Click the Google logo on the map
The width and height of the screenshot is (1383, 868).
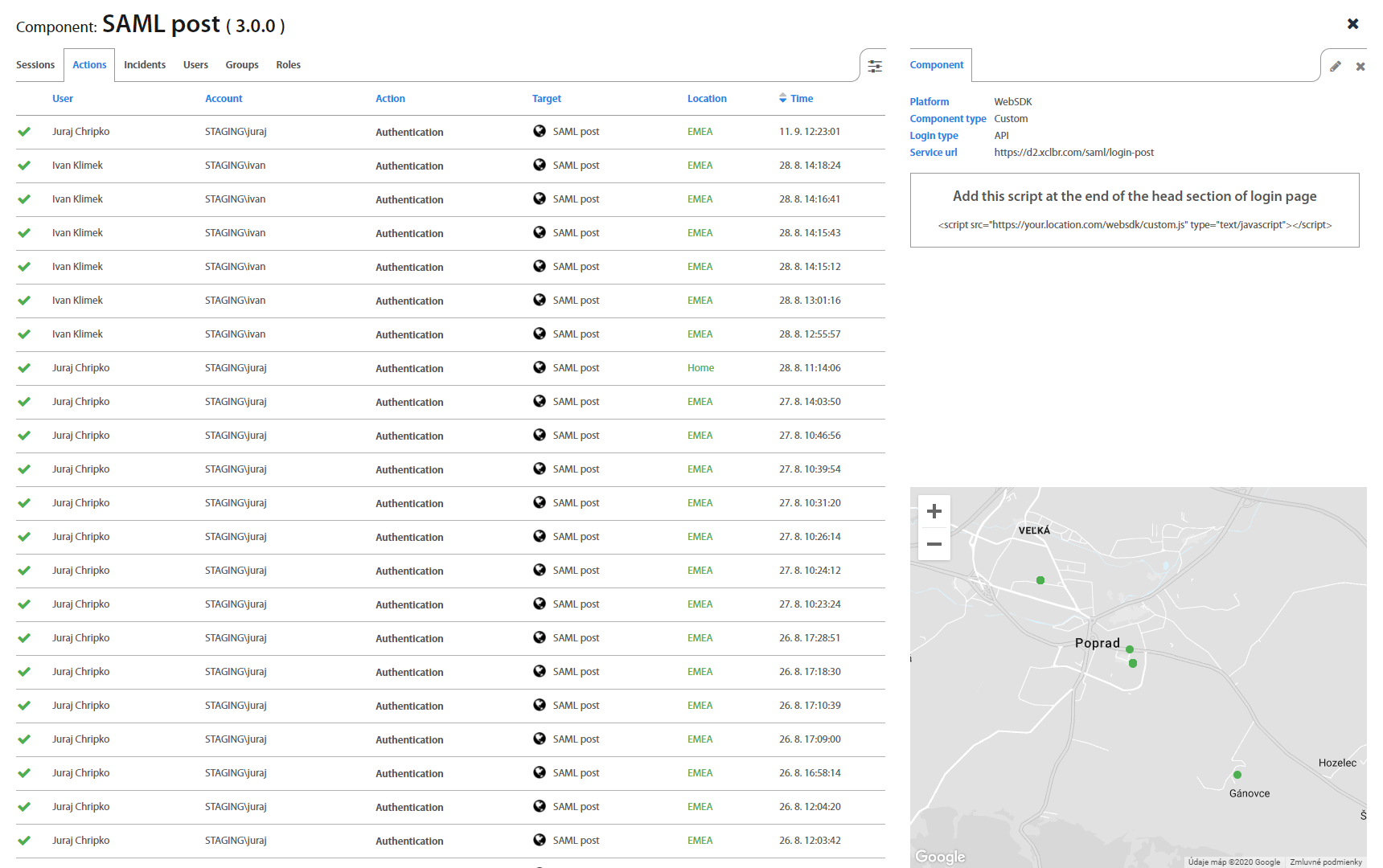[x=940, y=857]
